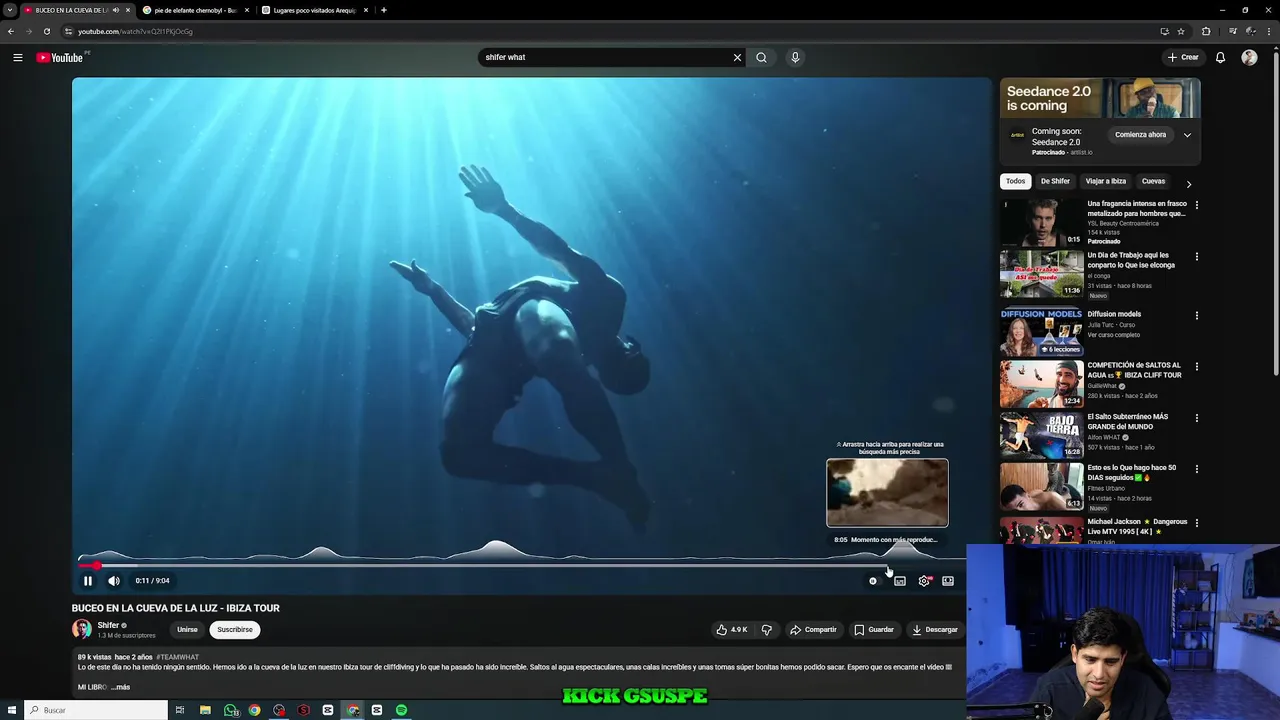Select the De Shifer filter chip
This screenshot has width=1280, height=720.
[x=1055, y=181]
